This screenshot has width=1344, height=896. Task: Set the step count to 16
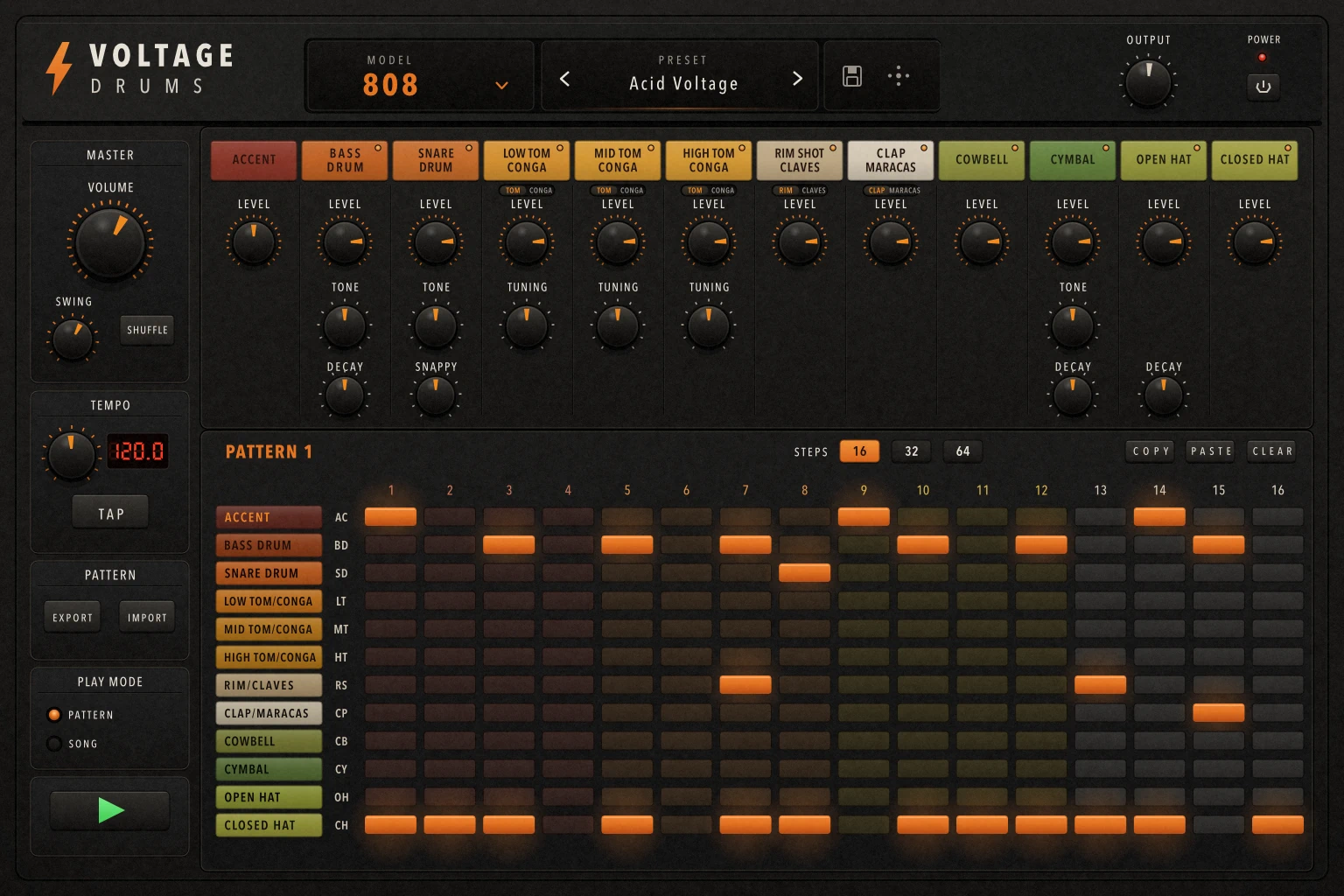859,451
